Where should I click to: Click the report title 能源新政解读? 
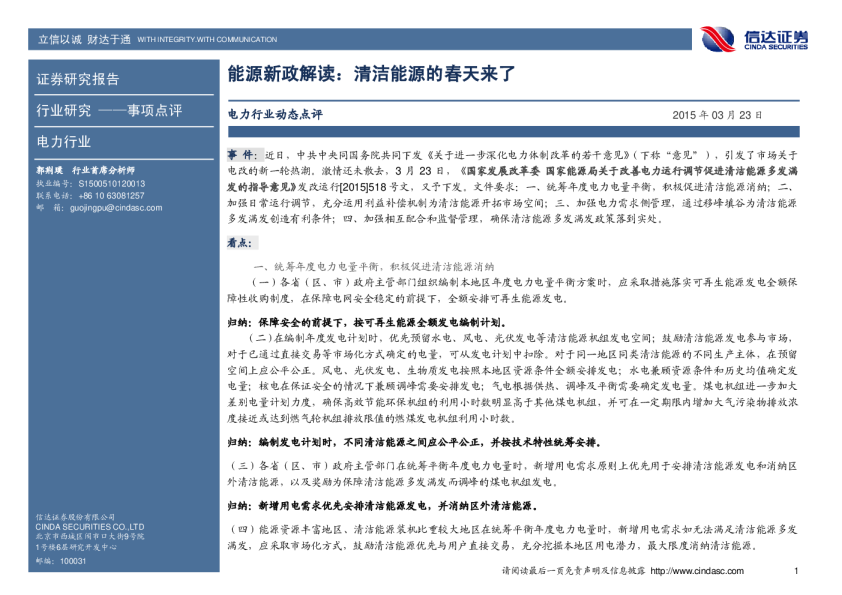click(x=370, y=73)
